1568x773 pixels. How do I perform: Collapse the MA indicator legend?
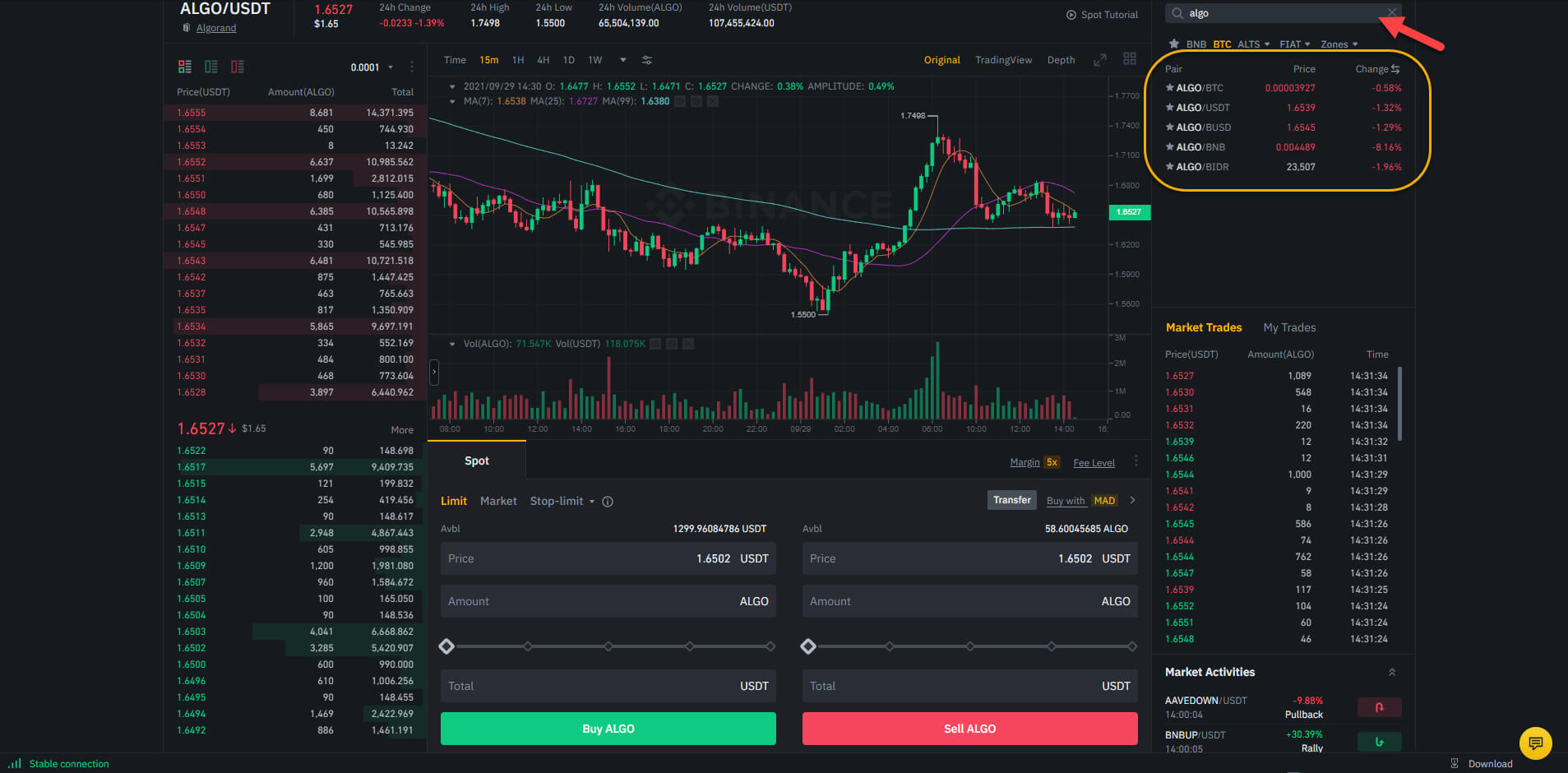pyautogui.click(x=452, y=101)
